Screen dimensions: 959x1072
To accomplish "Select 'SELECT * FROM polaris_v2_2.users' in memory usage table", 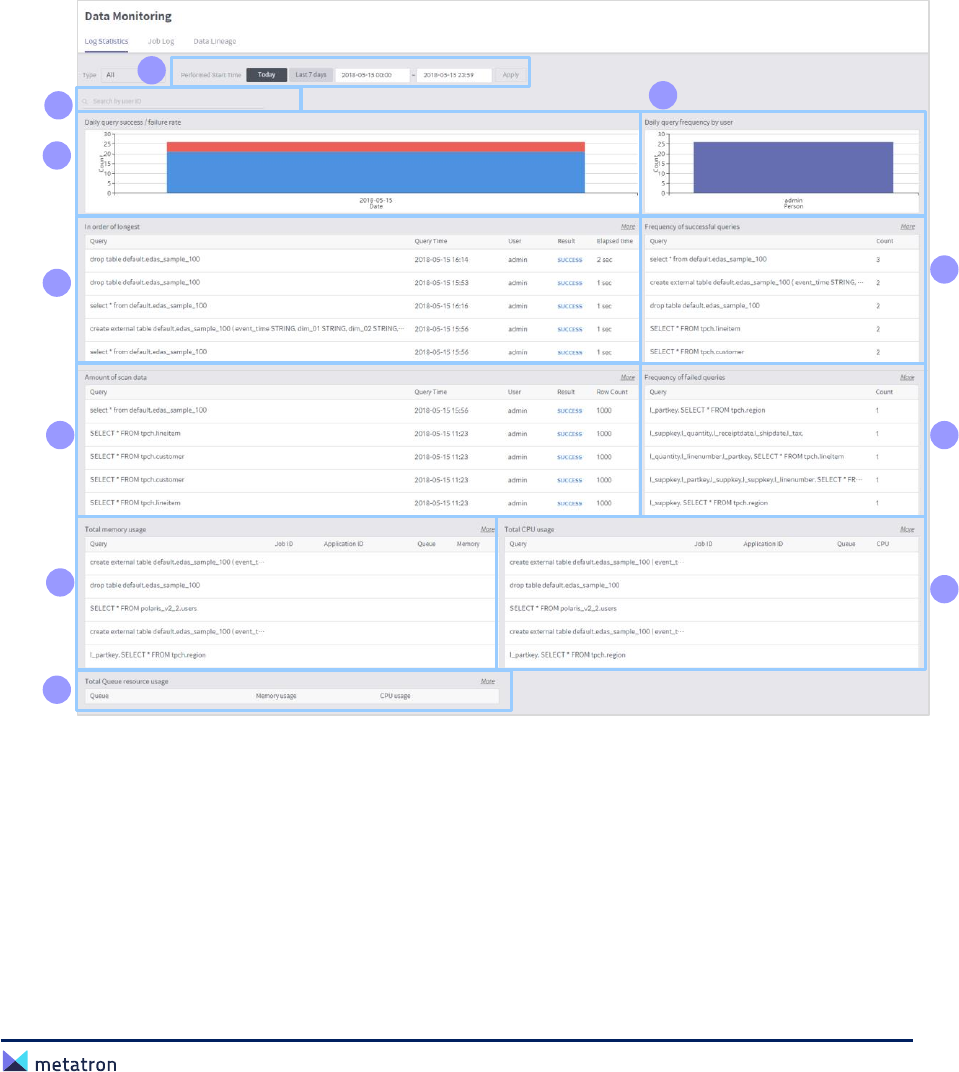I will [x=144, y=608].
